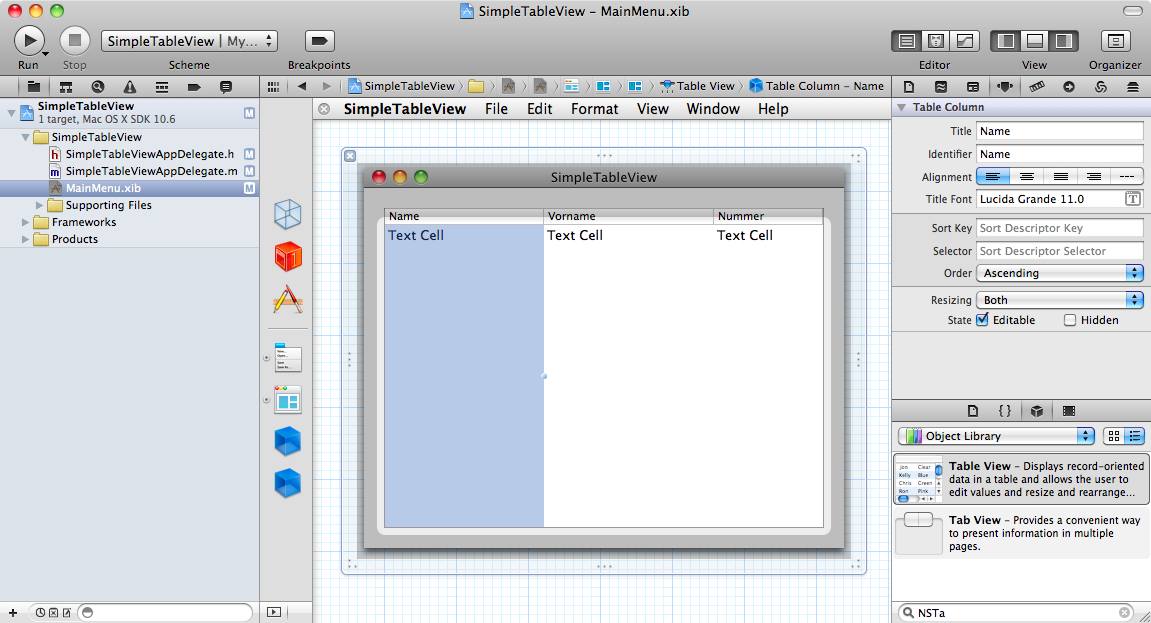Click the font picker icon beside Title Font
The height and width of the screenshot is (623, 1151).
tap(1133, 199)
